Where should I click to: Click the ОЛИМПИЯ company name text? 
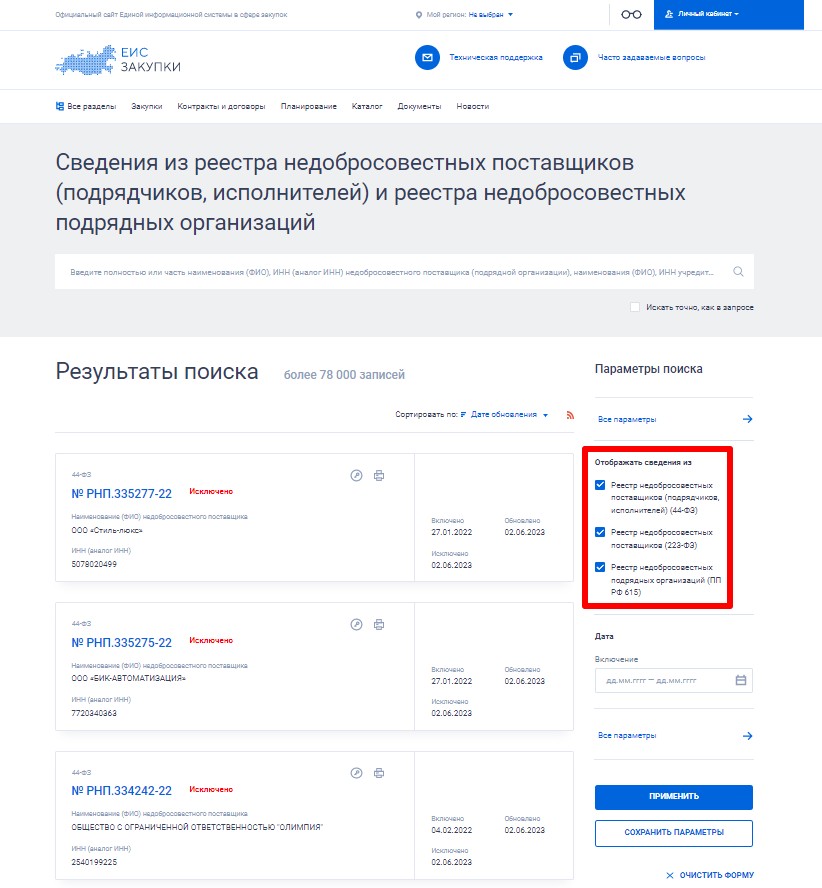pos(197,827)
